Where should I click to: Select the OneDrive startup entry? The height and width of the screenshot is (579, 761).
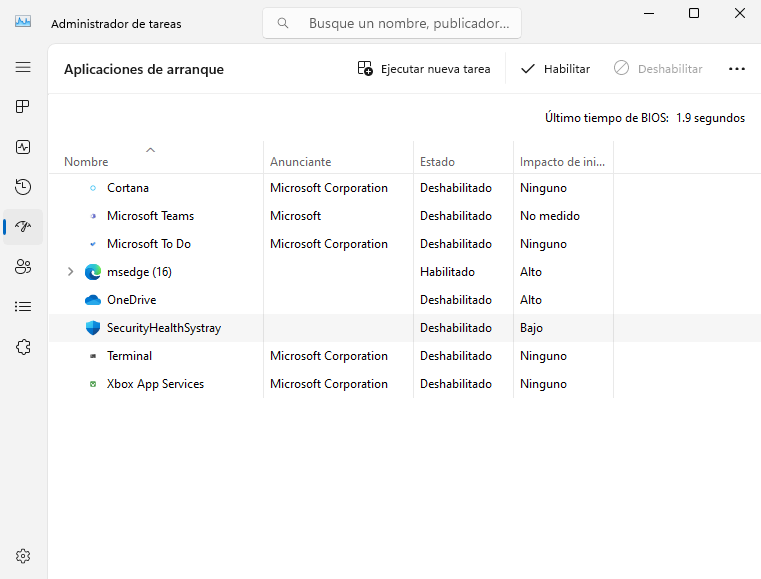(x=131, y=300)
